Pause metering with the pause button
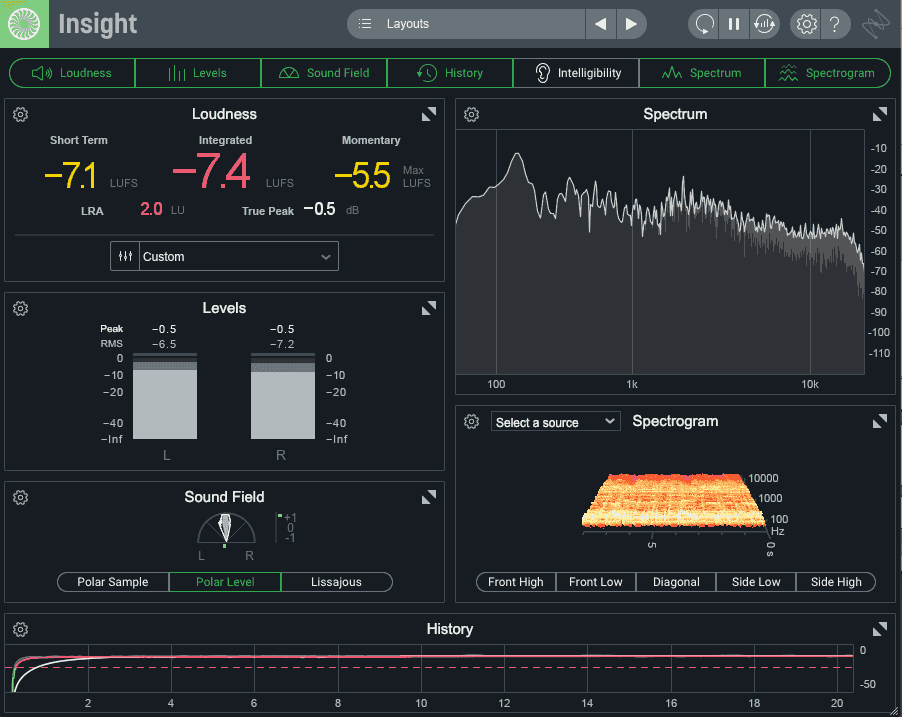902x717 pixels. pyautogui.click(x=734, y=24)
